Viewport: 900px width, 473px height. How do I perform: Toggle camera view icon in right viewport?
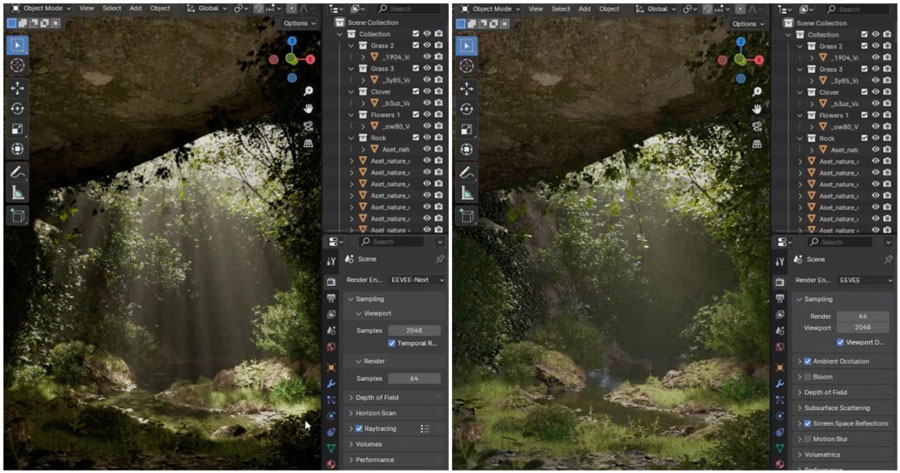(757, 126)
